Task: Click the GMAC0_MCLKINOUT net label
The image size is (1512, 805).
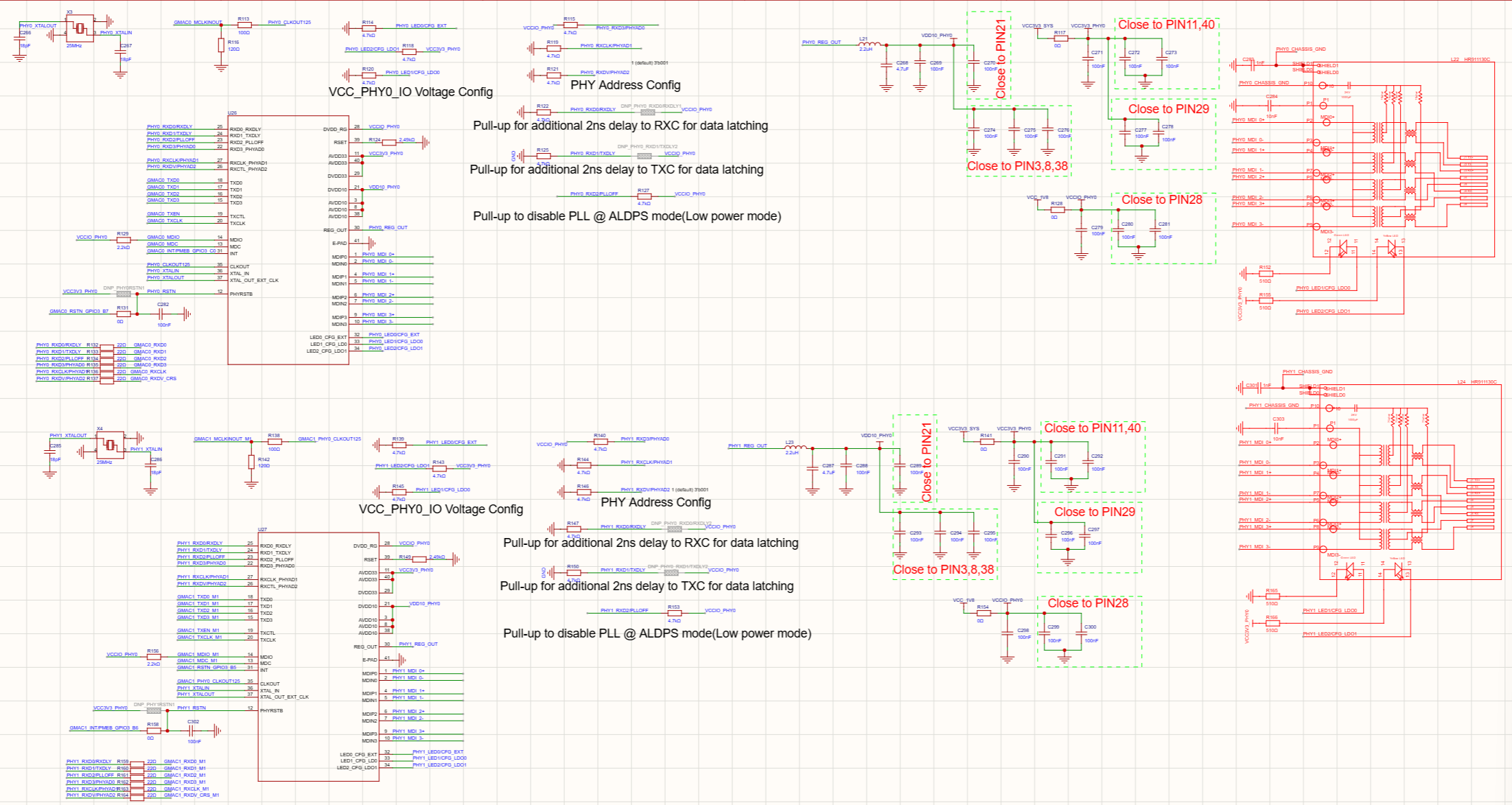Action: click(198, 23)
